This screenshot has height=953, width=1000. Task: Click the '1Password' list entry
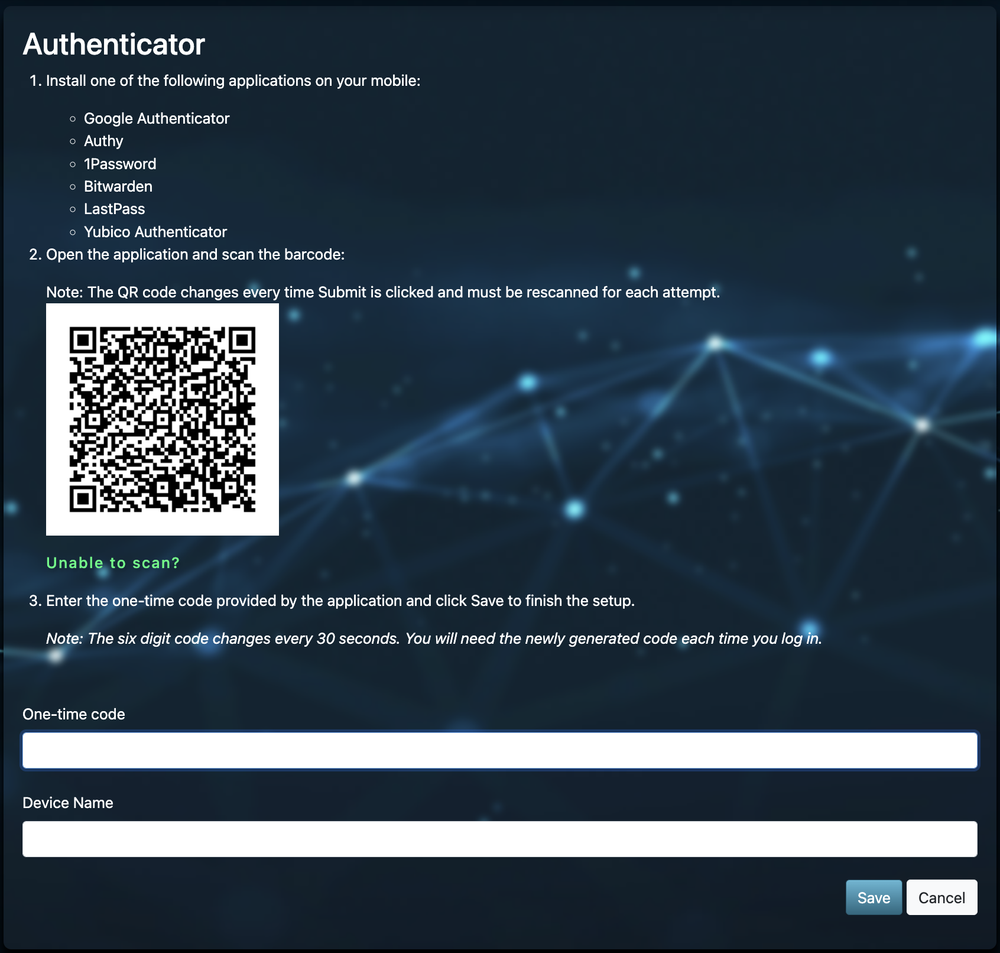(120, 164)
